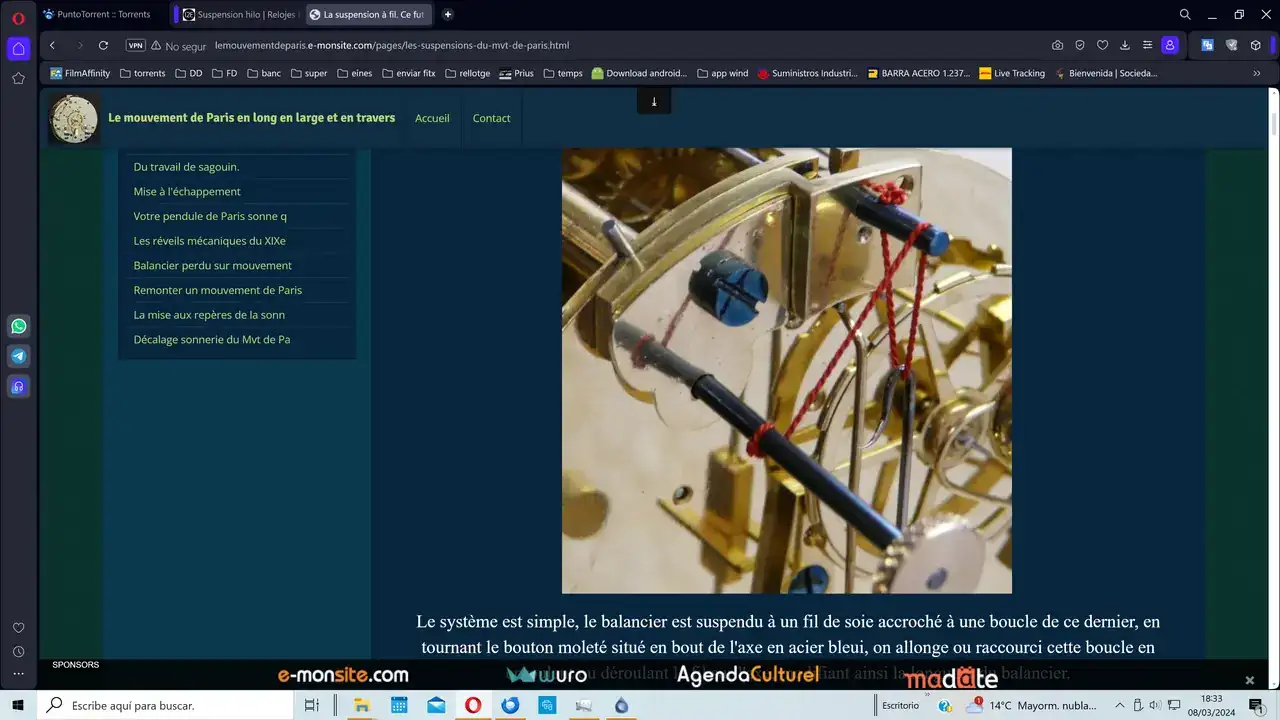
Task: Open the translate extension icon
Action: pyautogui.click(x=1208, y=45)
